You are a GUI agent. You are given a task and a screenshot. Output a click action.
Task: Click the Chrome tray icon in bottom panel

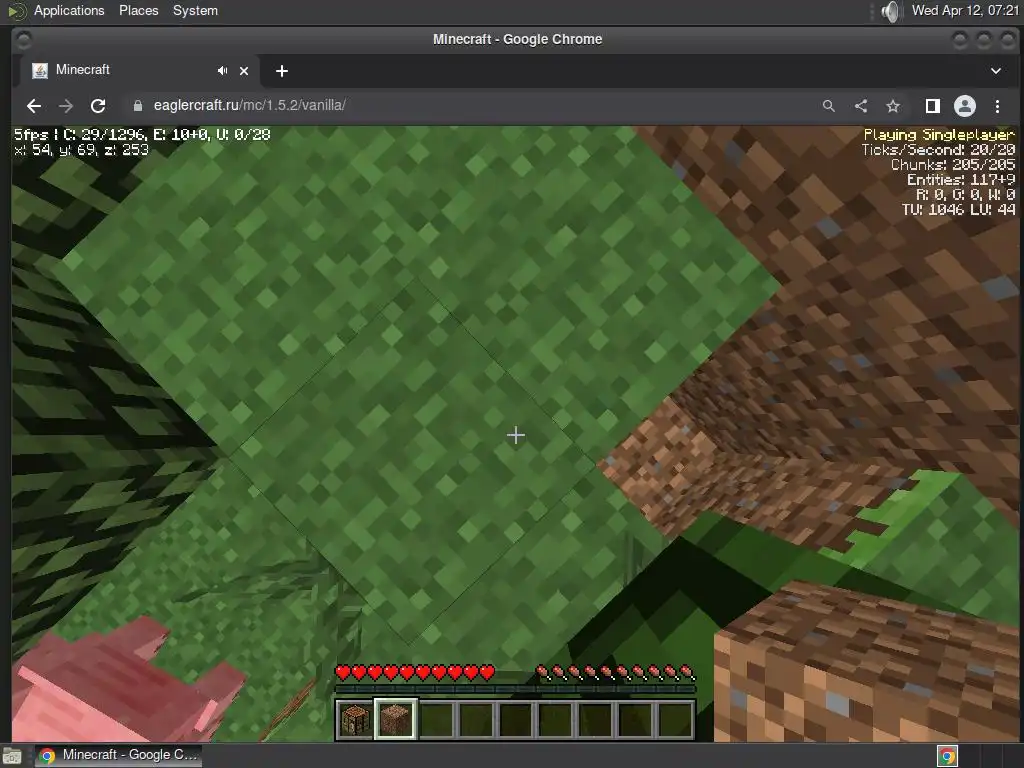pos(948,756)
